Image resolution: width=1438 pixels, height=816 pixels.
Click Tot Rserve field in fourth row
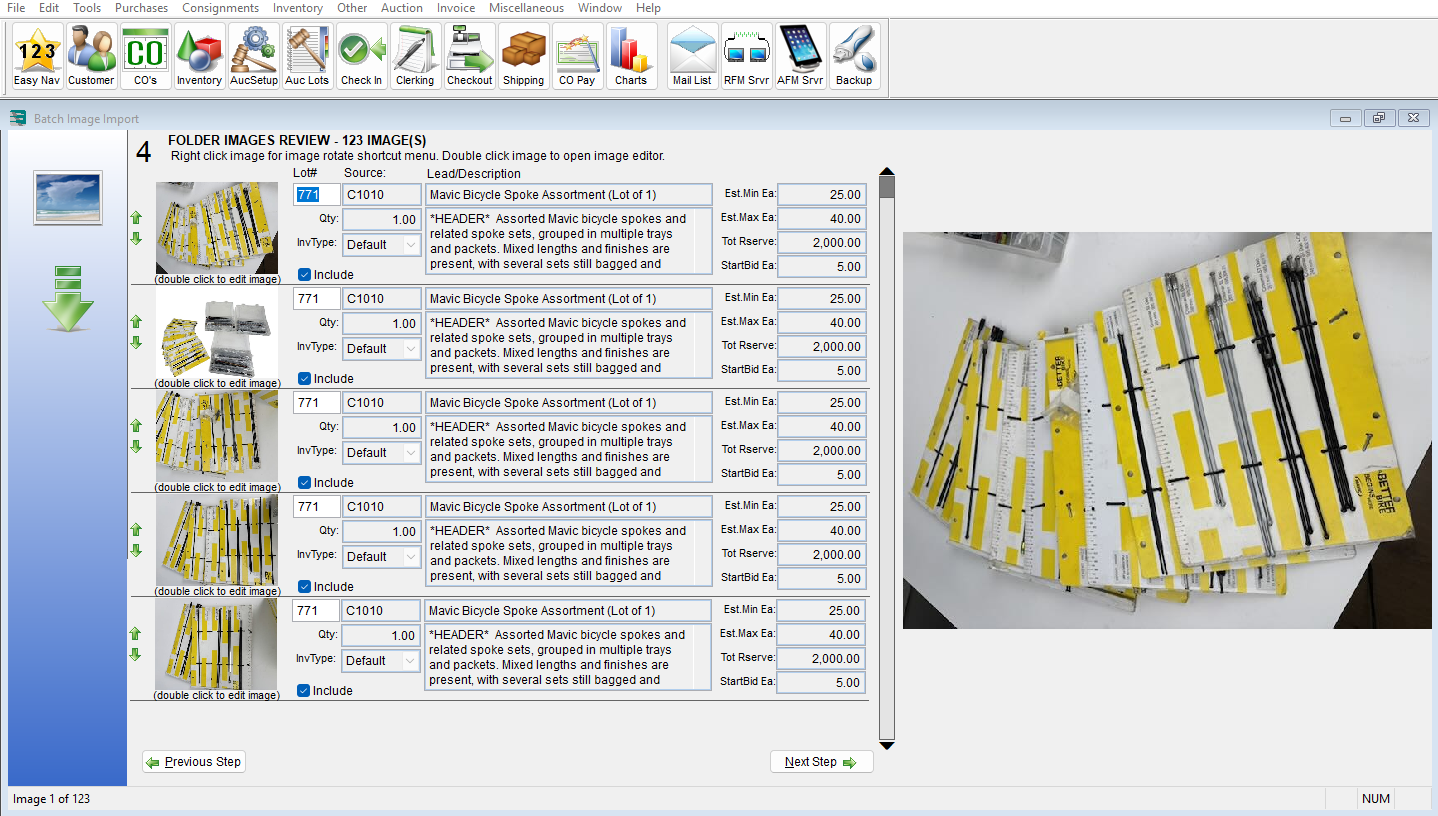(822, 555)
